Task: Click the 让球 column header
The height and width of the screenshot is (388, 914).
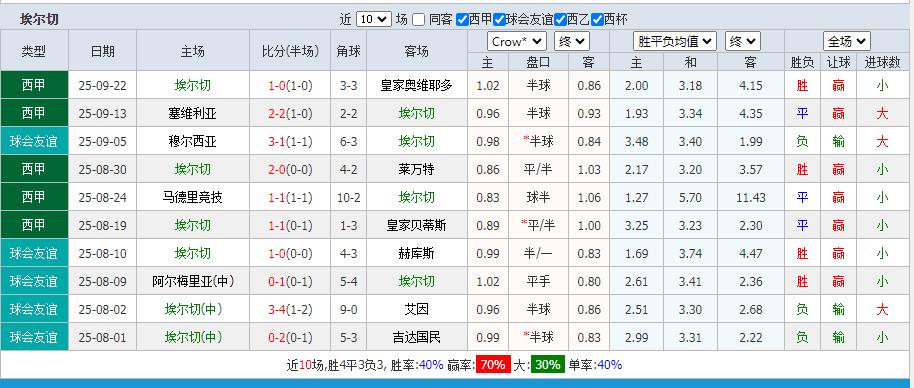Action: coord(838,62)
